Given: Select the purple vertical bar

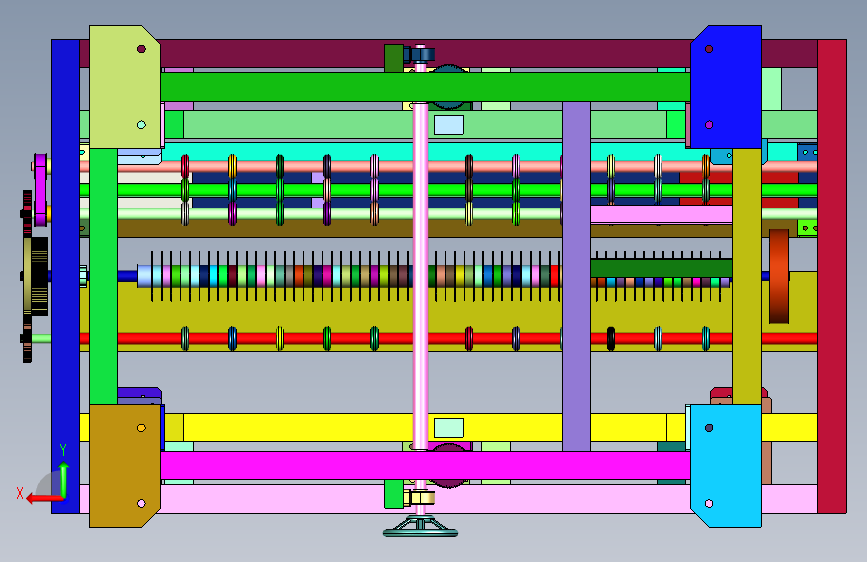Looking at the screenshot, I should 576,277.
